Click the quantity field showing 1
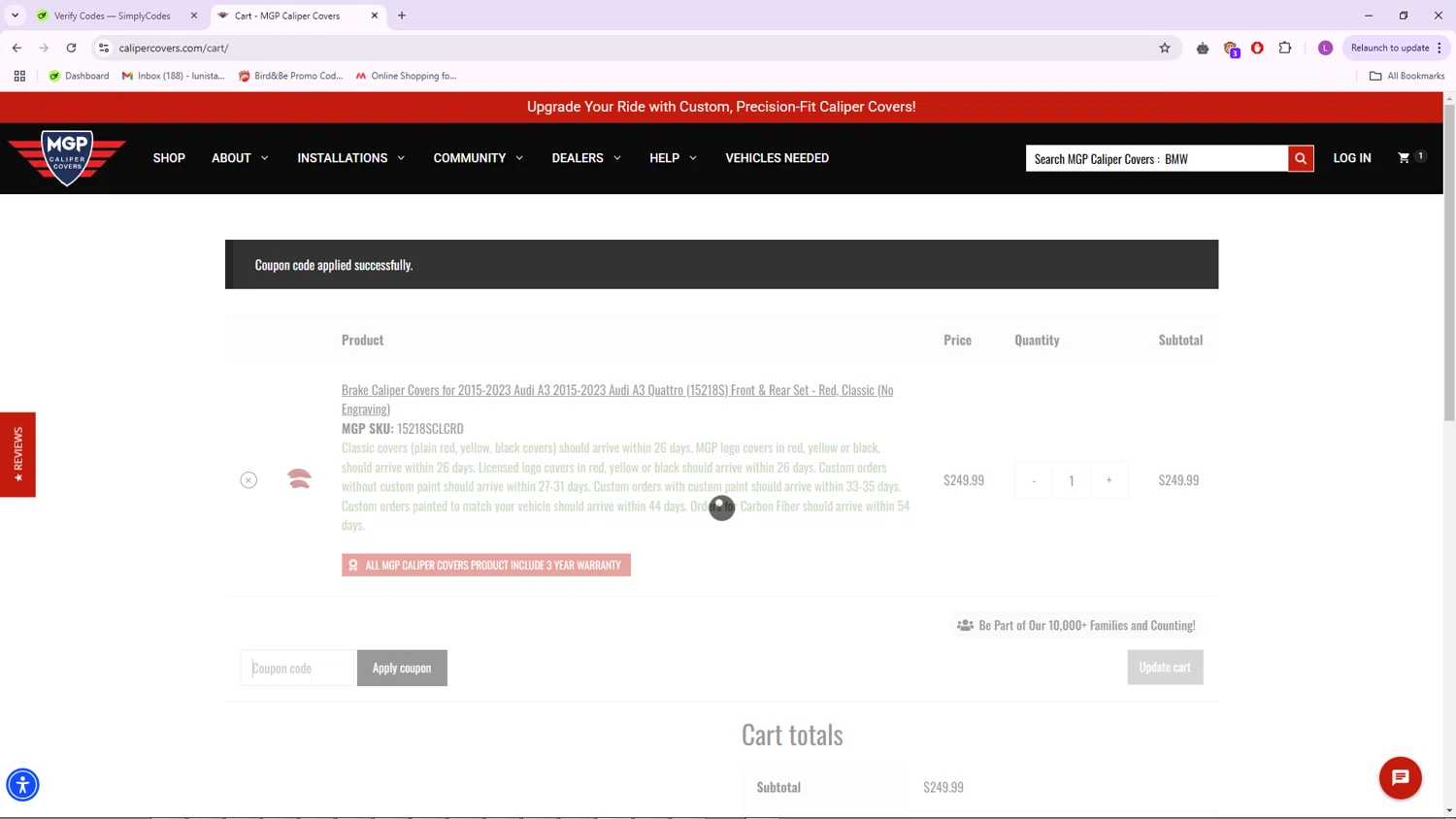Image resolution: width=1456 pixels, height=819 pixels. coord(1072,480)
